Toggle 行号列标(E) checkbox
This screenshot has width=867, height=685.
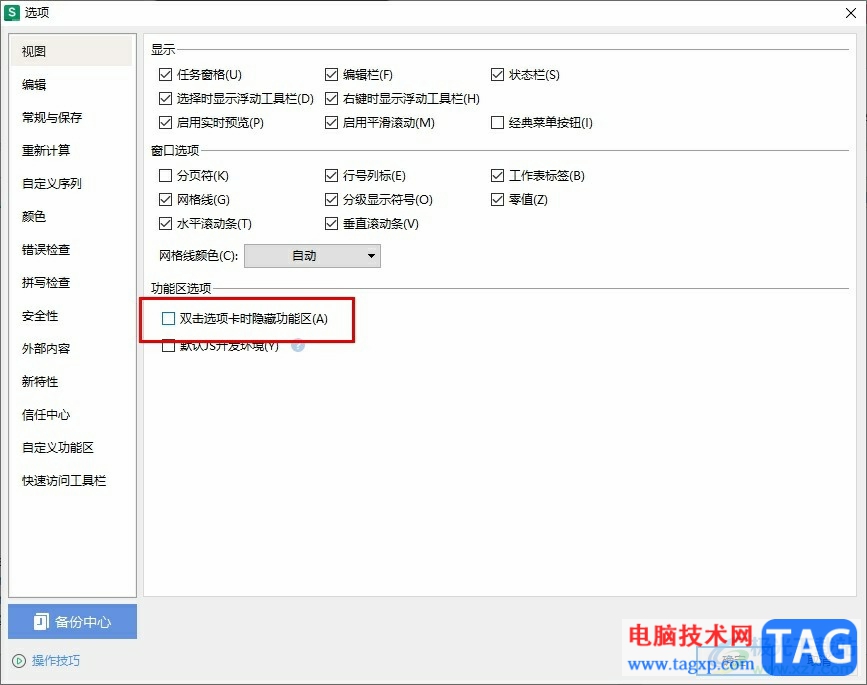pyautogui.click(x=331, y=175)
